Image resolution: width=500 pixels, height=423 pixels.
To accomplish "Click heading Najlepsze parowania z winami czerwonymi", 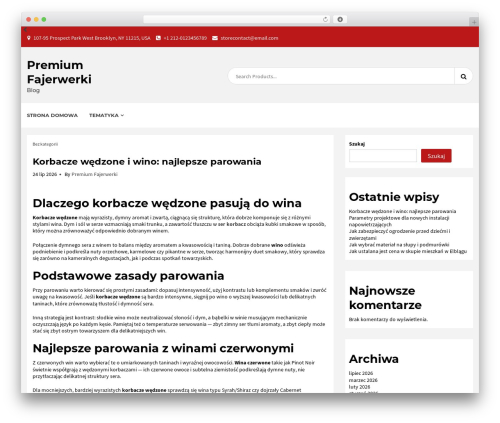I will pyautogui.click(x=163, y=348).
